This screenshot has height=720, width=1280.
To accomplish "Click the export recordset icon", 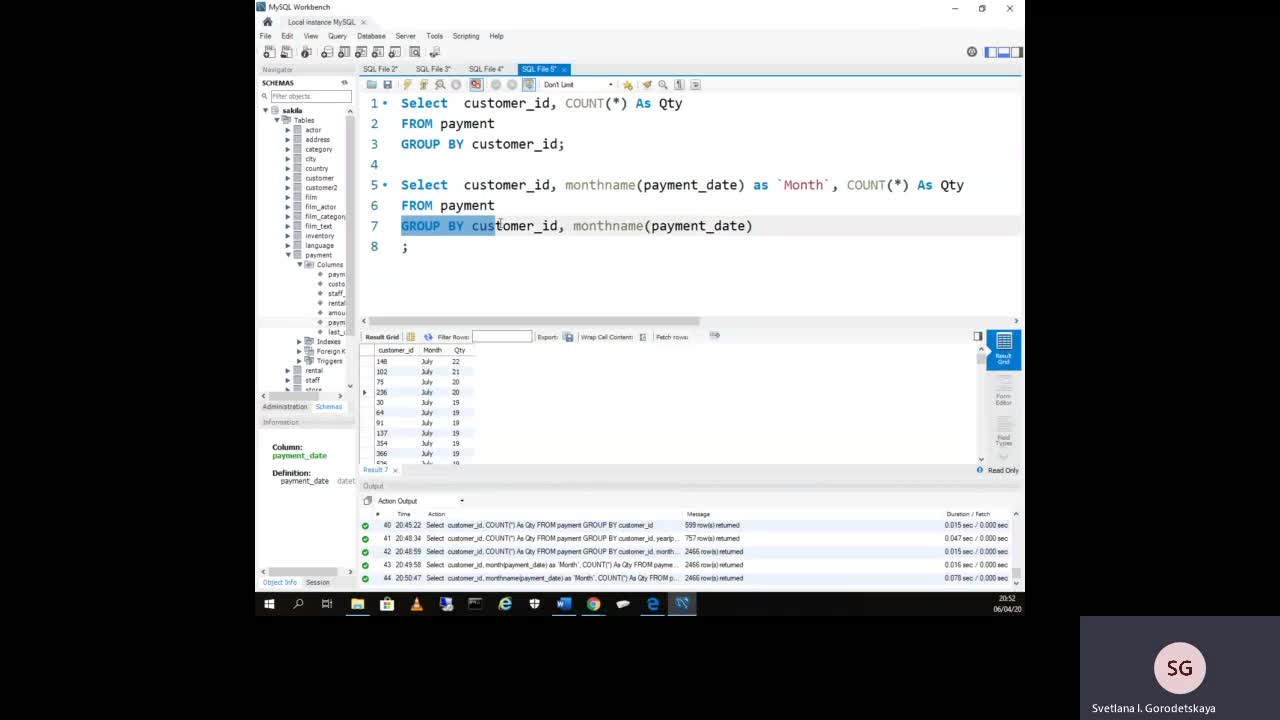I will 568,337.
